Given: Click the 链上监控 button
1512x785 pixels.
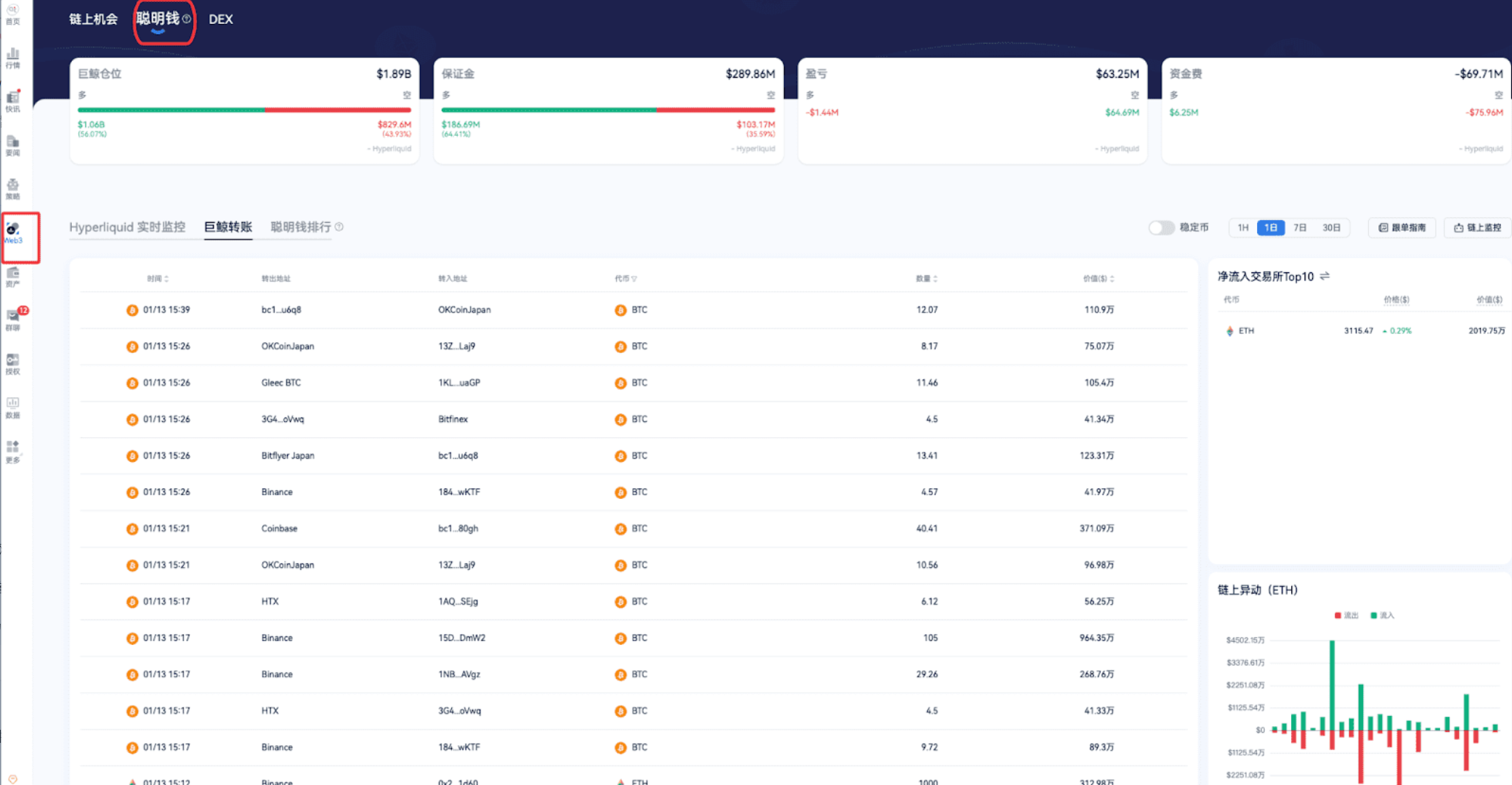Looking at the screenshot, I should point(1477,227).
